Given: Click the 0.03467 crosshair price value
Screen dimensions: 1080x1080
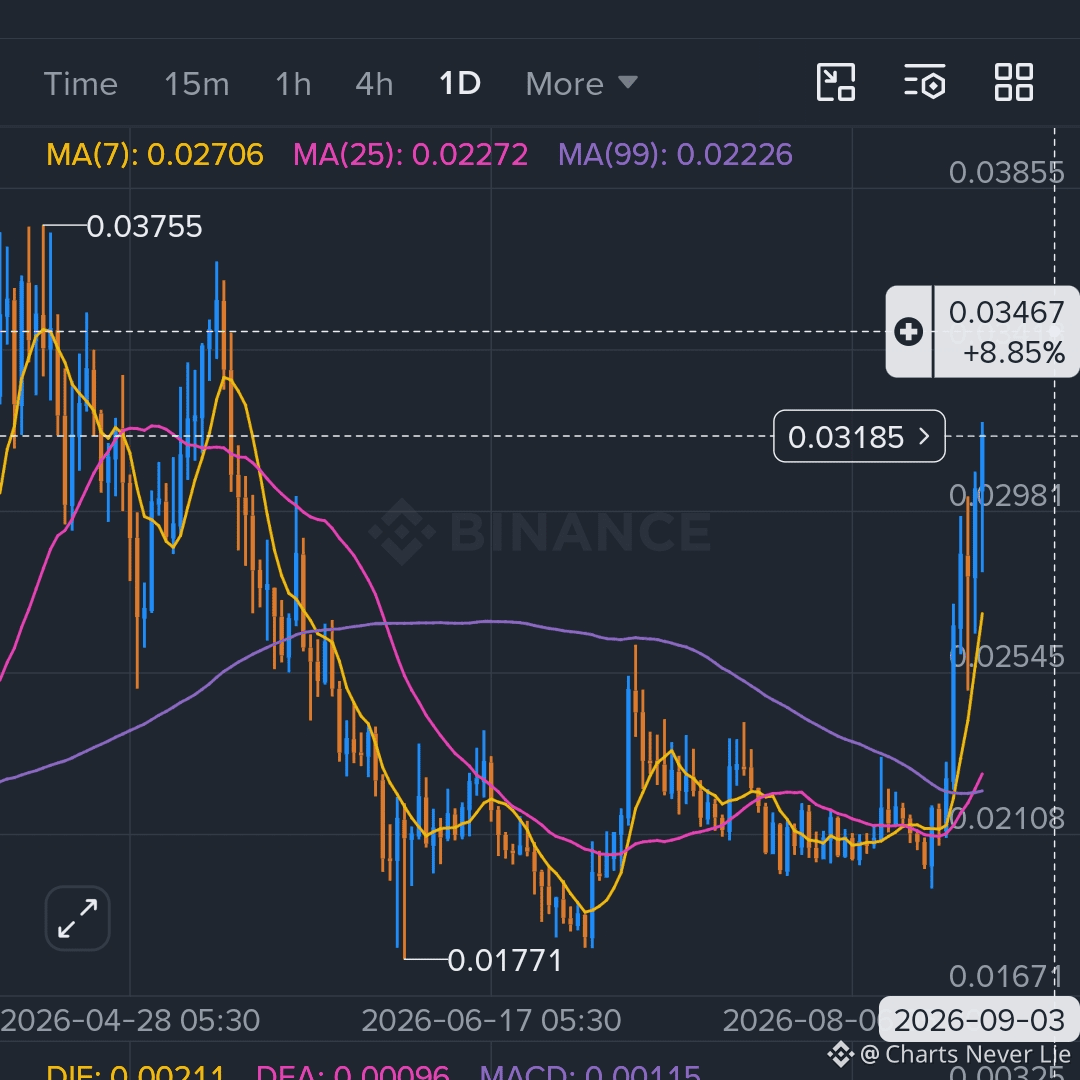Looking at the screenshot, I should pyautogui.click(x=1006, y=313).
